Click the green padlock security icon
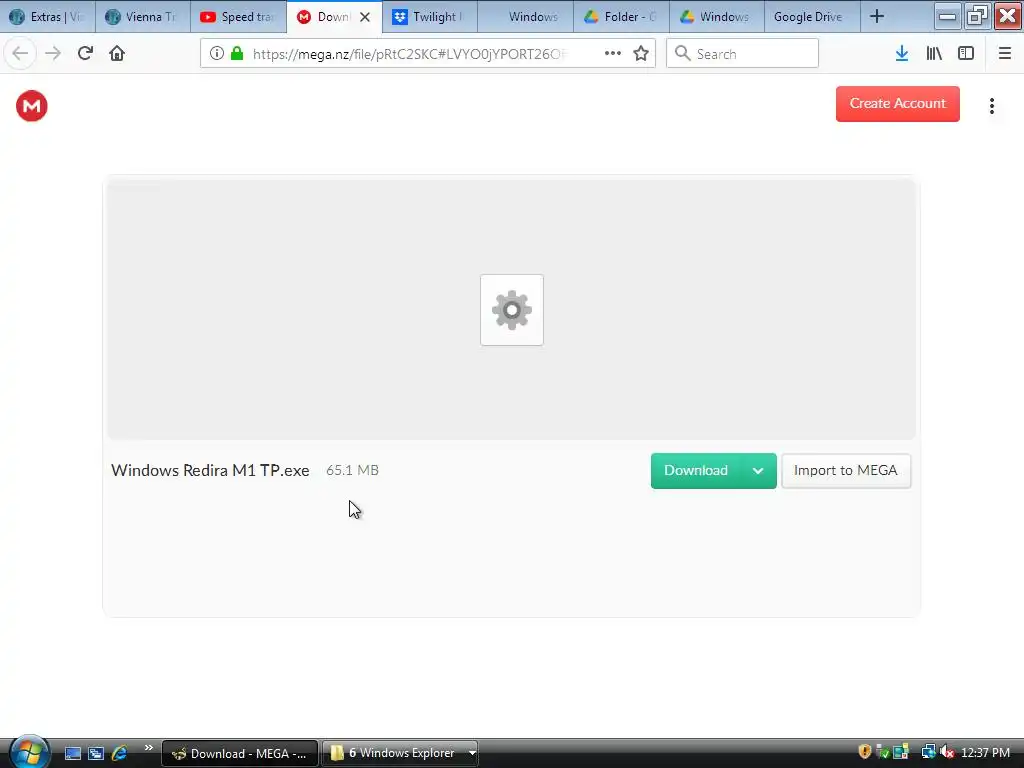1024x768 pixels. click(x=237, y=54)
